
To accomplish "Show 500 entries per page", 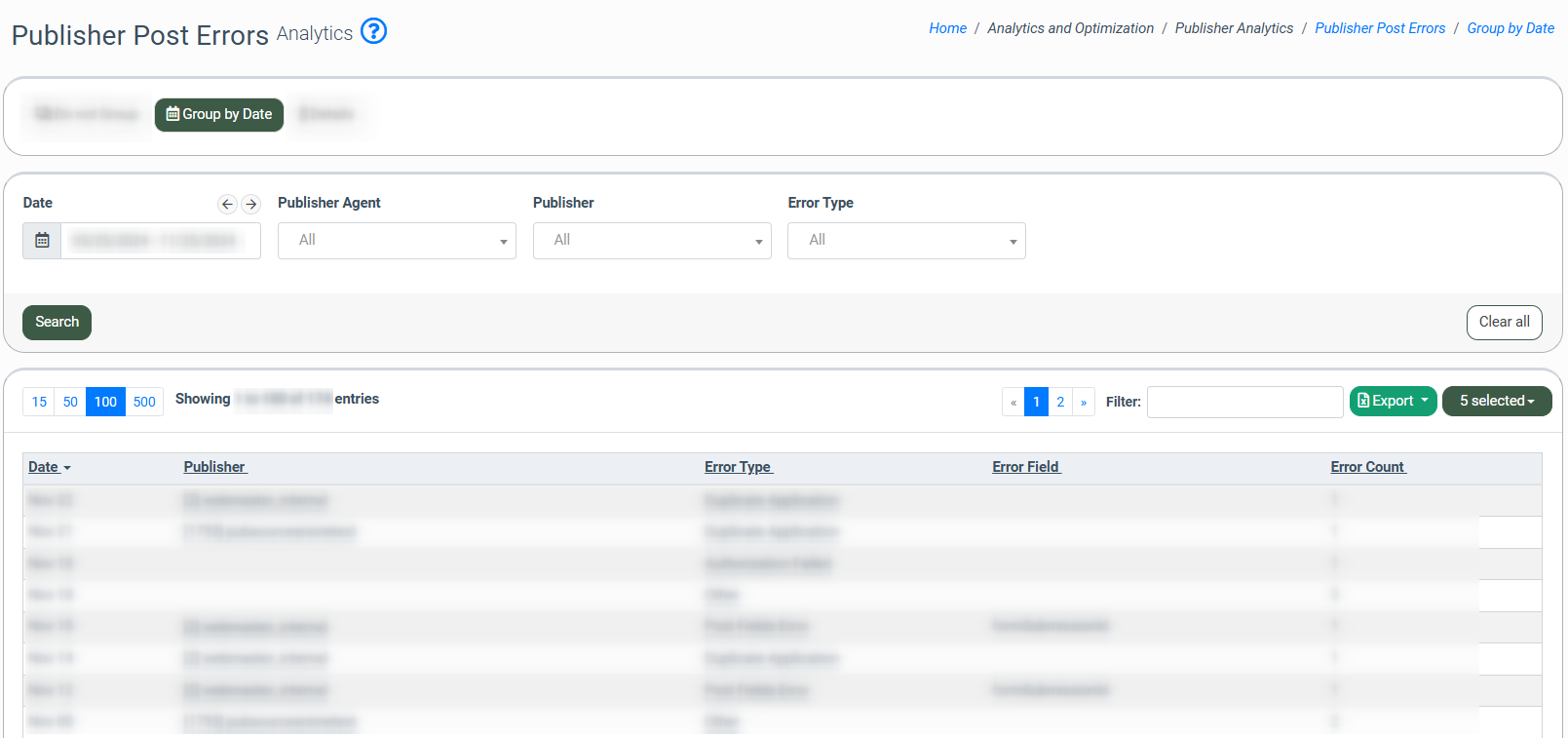I will (x=144, y=402).
